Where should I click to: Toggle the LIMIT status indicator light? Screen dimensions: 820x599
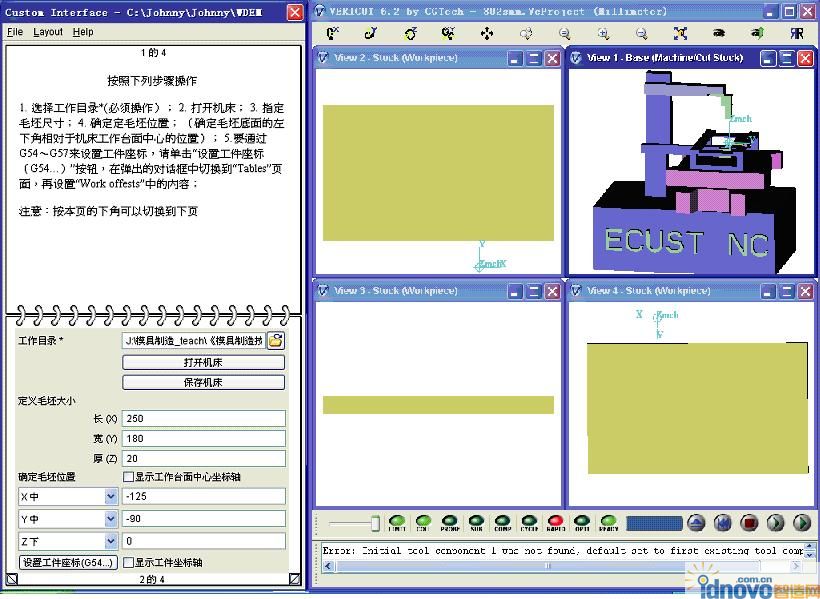[x=397, y=522]
